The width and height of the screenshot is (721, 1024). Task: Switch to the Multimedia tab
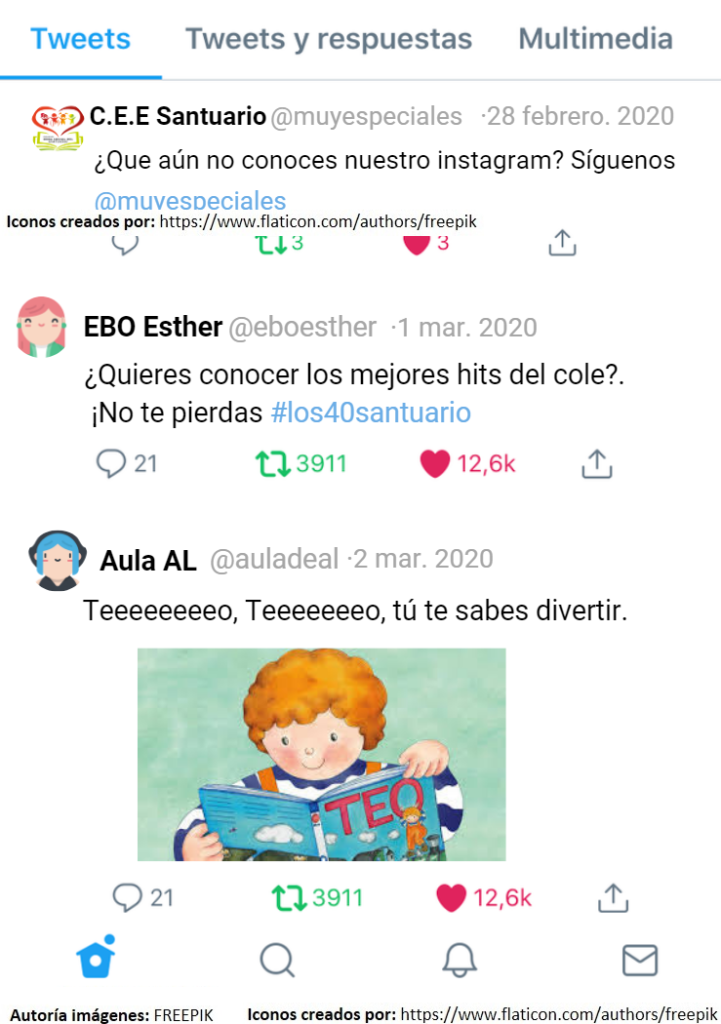pos(596,39)
